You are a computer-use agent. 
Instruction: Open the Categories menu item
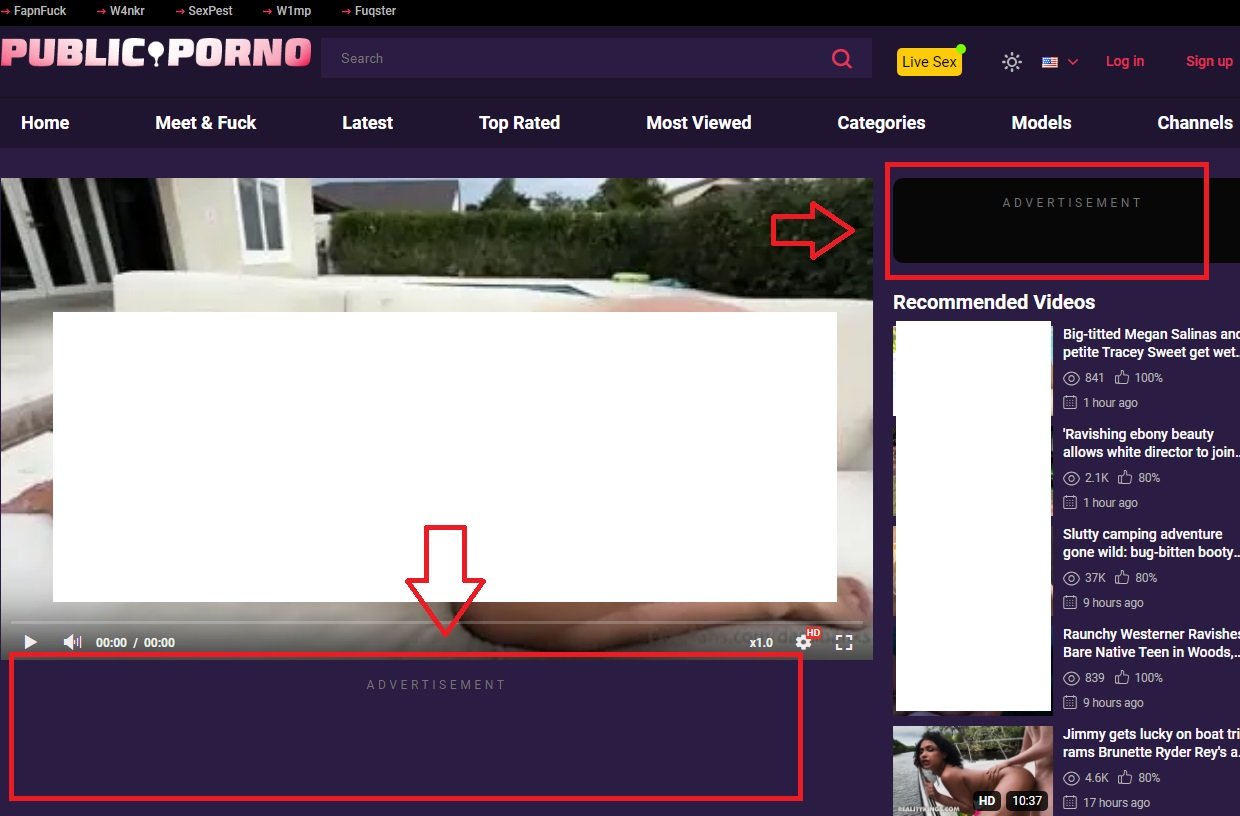point(881,123)
